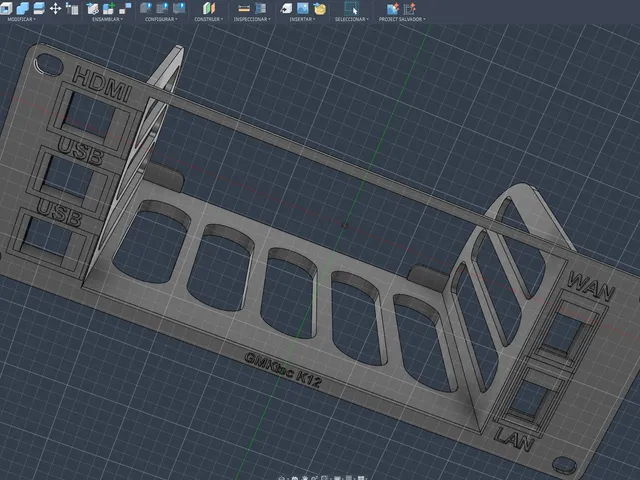Expand the CONSTRUIR dropdown menu

pyautogui.click(x=209, y=19)
